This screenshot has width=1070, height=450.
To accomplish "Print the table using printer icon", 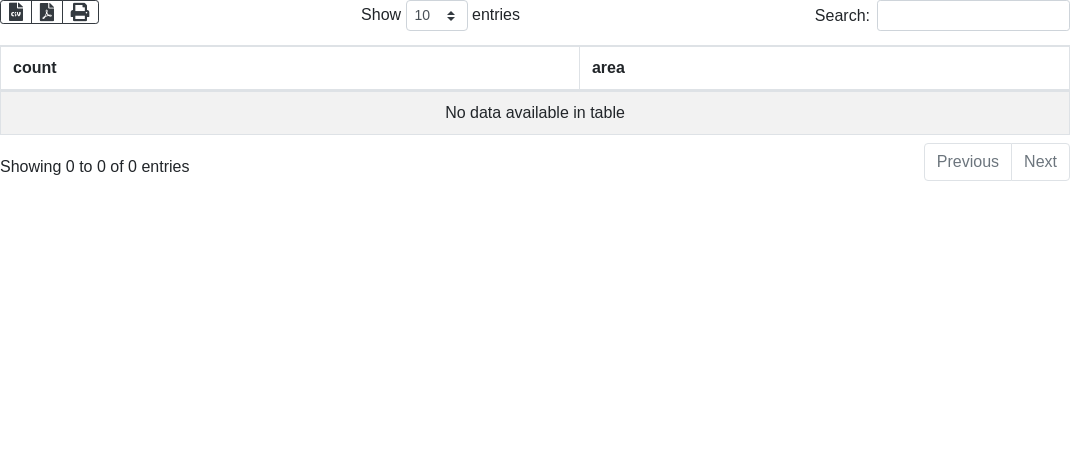I will pyautogui.click(x=80, y=12).
